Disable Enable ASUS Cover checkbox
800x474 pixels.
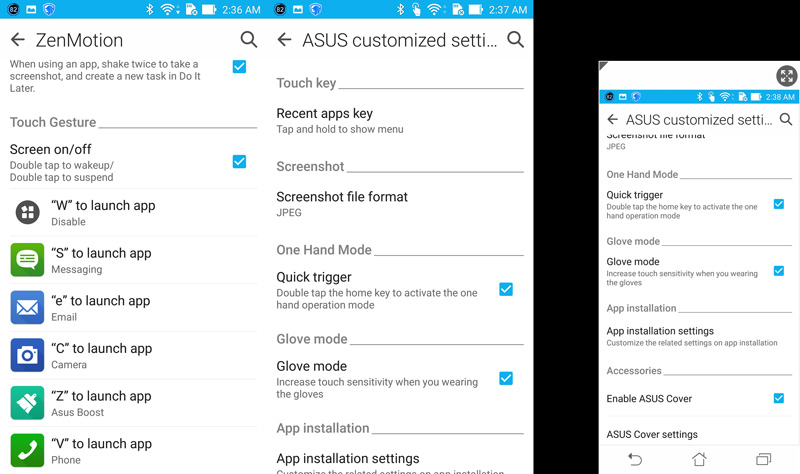click(778, 398)
